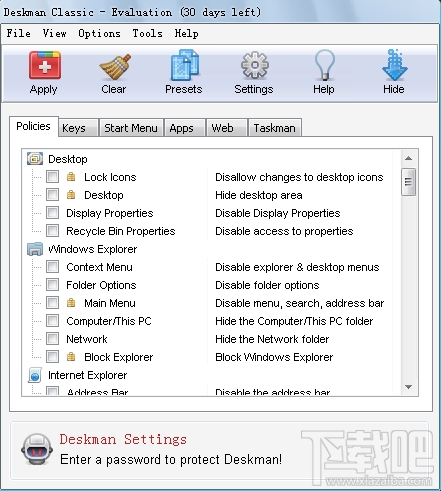Click the Help lightbulb icon

point(324,65)
